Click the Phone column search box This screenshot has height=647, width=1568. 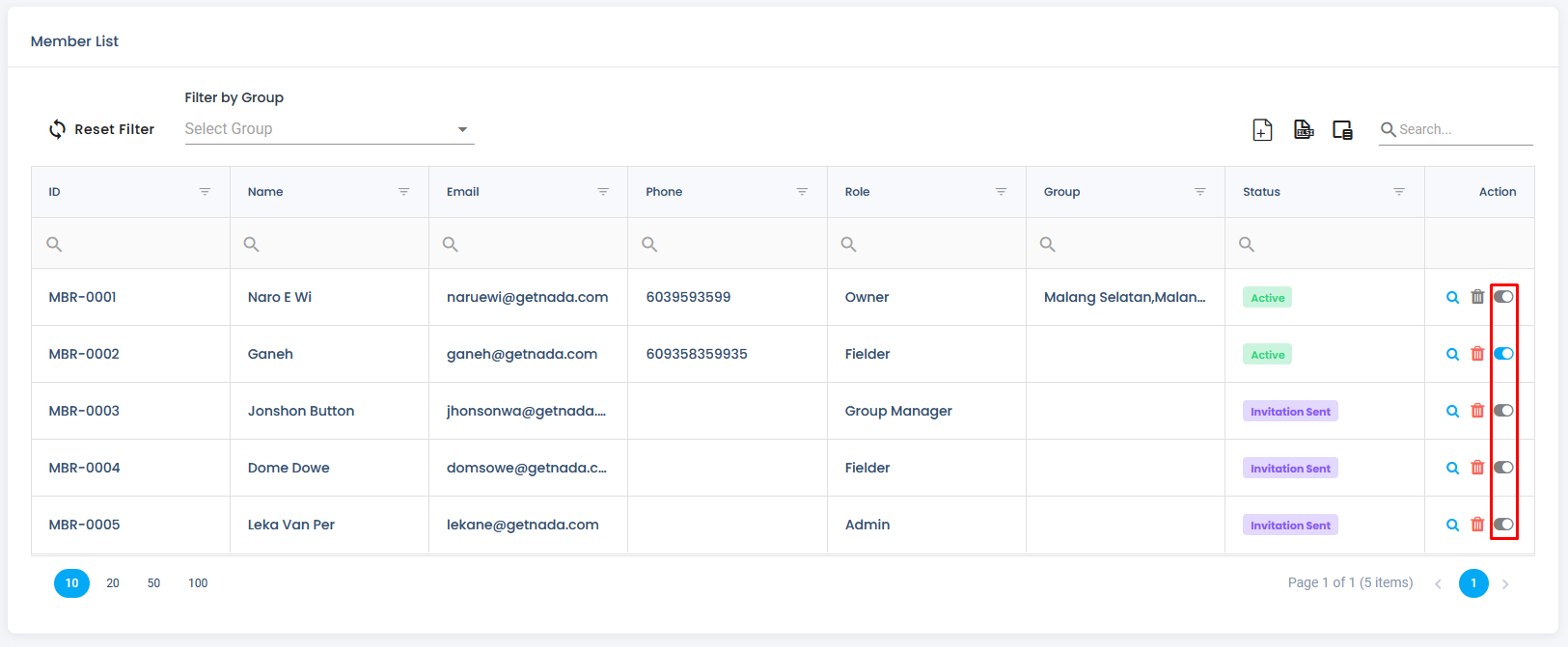point(728,244)
